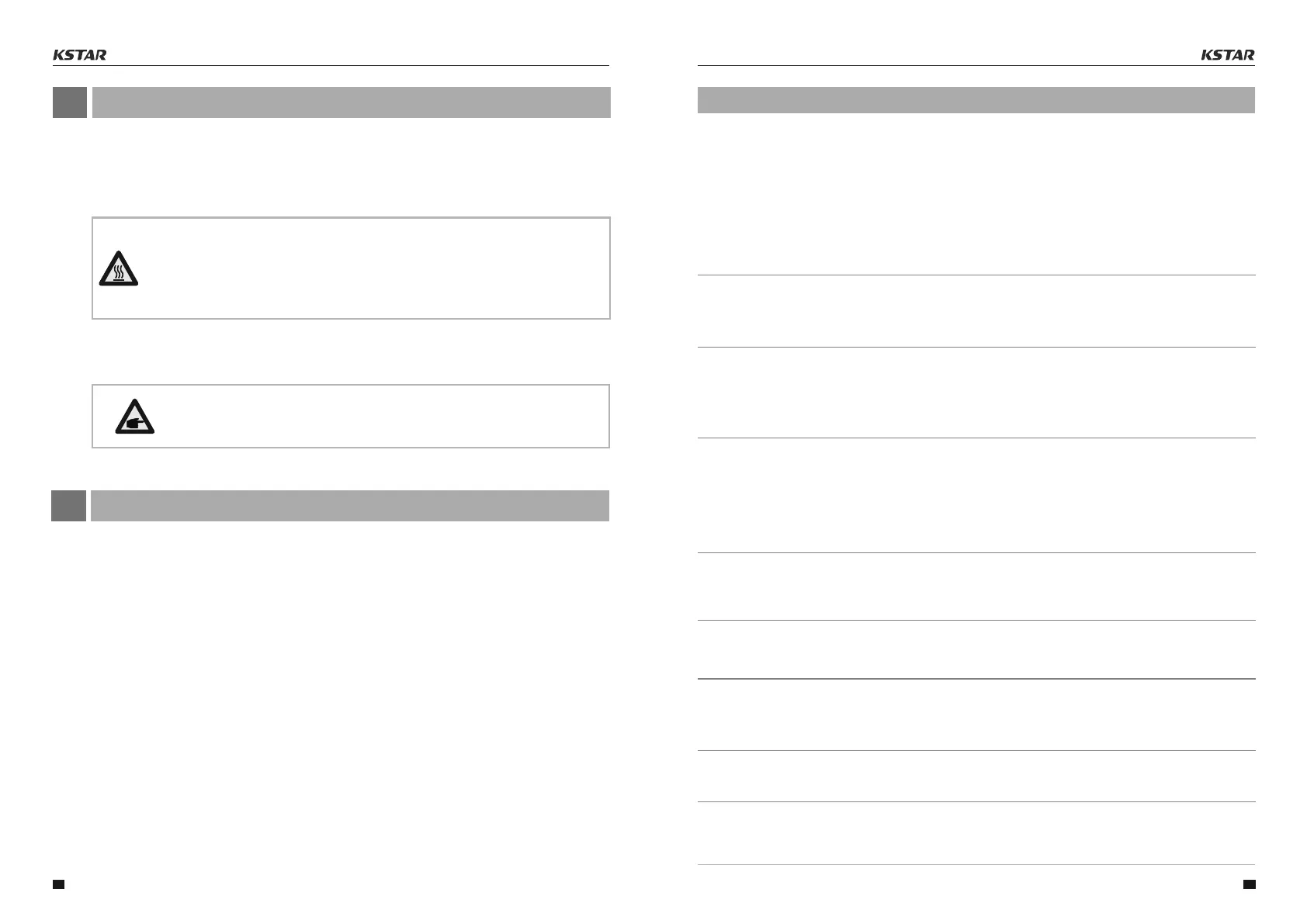The width and height of the screenshot is (1307, 924).
Task: Select the third table row on the right page
Action: [x=976, y=393]
